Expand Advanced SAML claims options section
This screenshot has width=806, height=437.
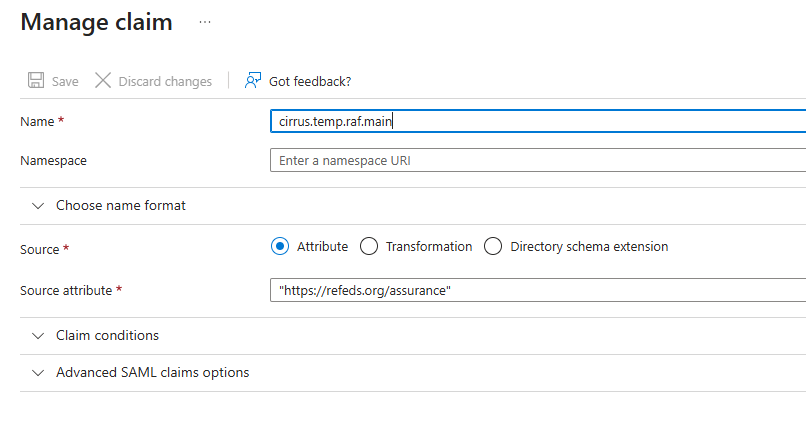[152, 373]
